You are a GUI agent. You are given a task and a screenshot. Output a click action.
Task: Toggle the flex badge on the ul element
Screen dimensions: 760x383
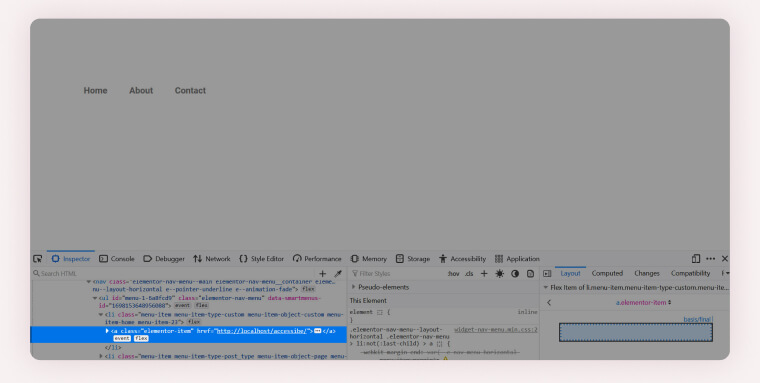click(x=201, y=306)
